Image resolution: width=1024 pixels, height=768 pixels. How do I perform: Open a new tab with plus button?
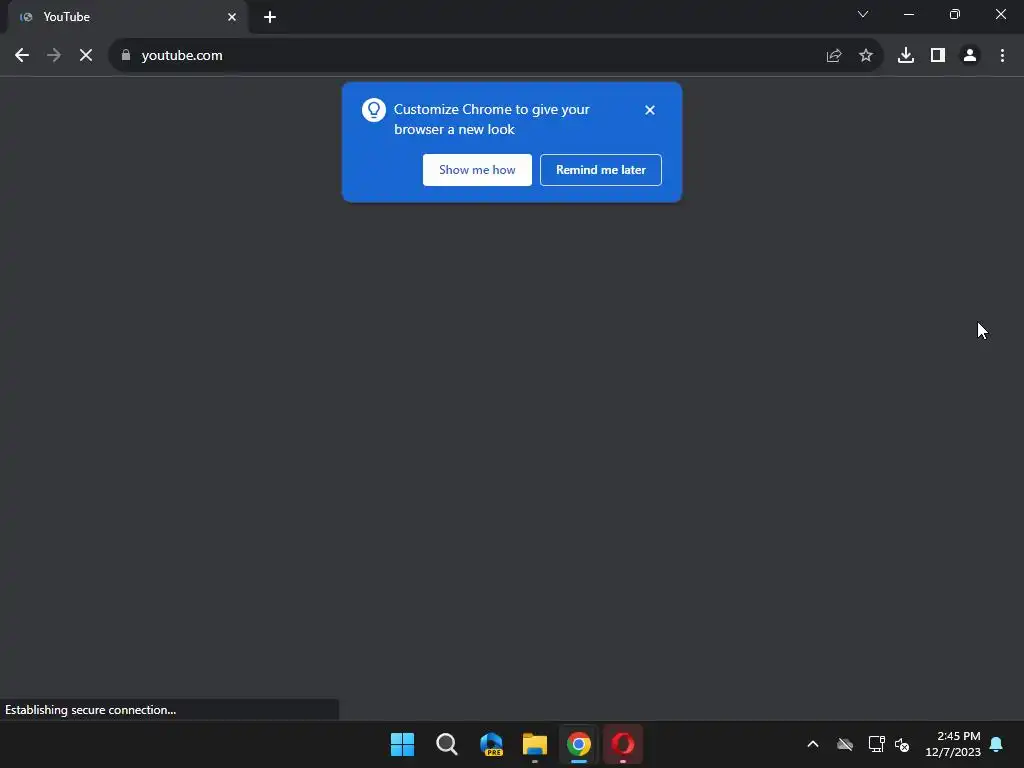270,17
